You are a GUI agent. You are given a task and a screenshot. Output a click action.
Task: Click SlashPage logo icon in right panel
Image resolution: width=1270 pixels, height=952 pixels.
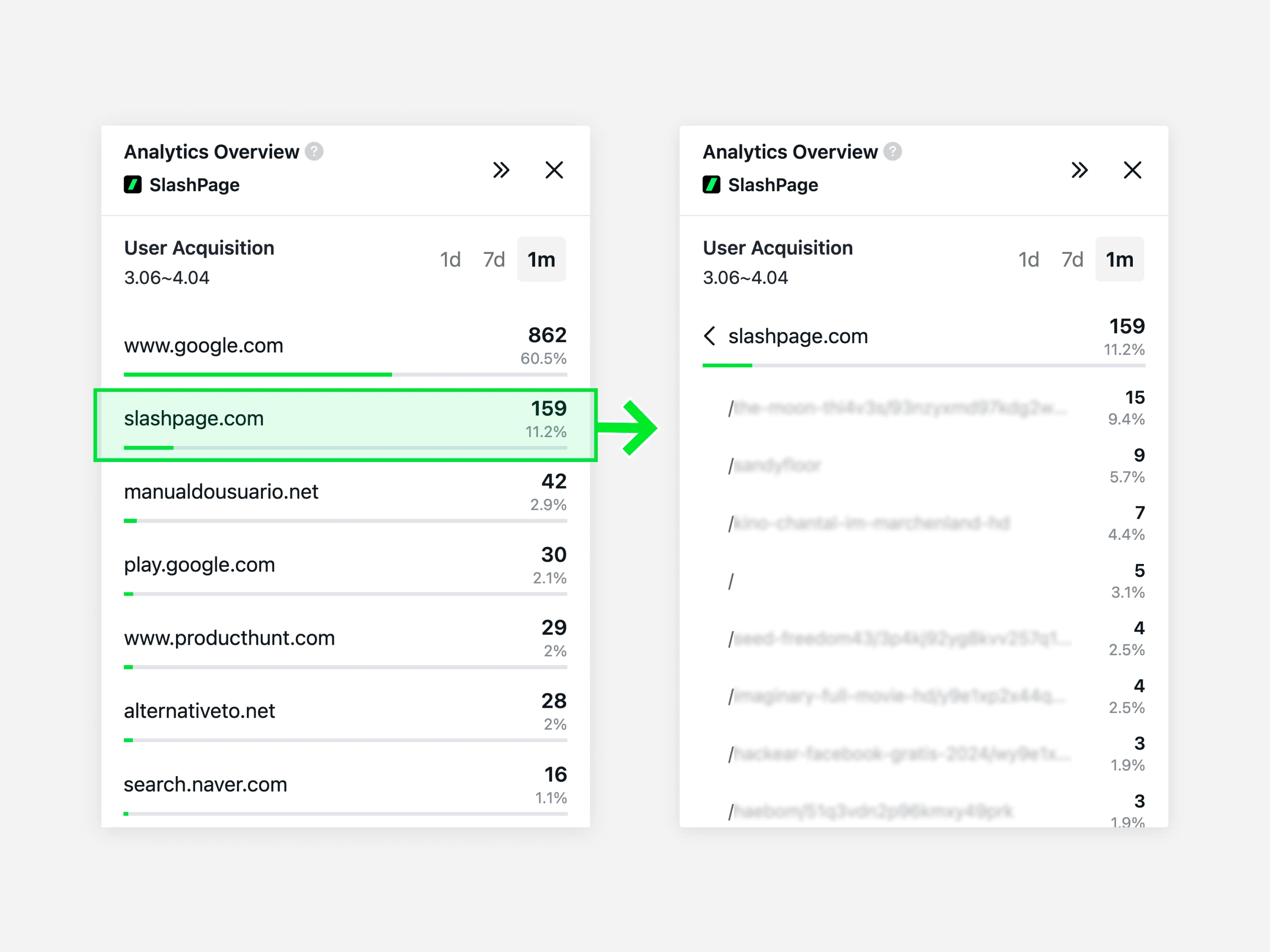711,185
